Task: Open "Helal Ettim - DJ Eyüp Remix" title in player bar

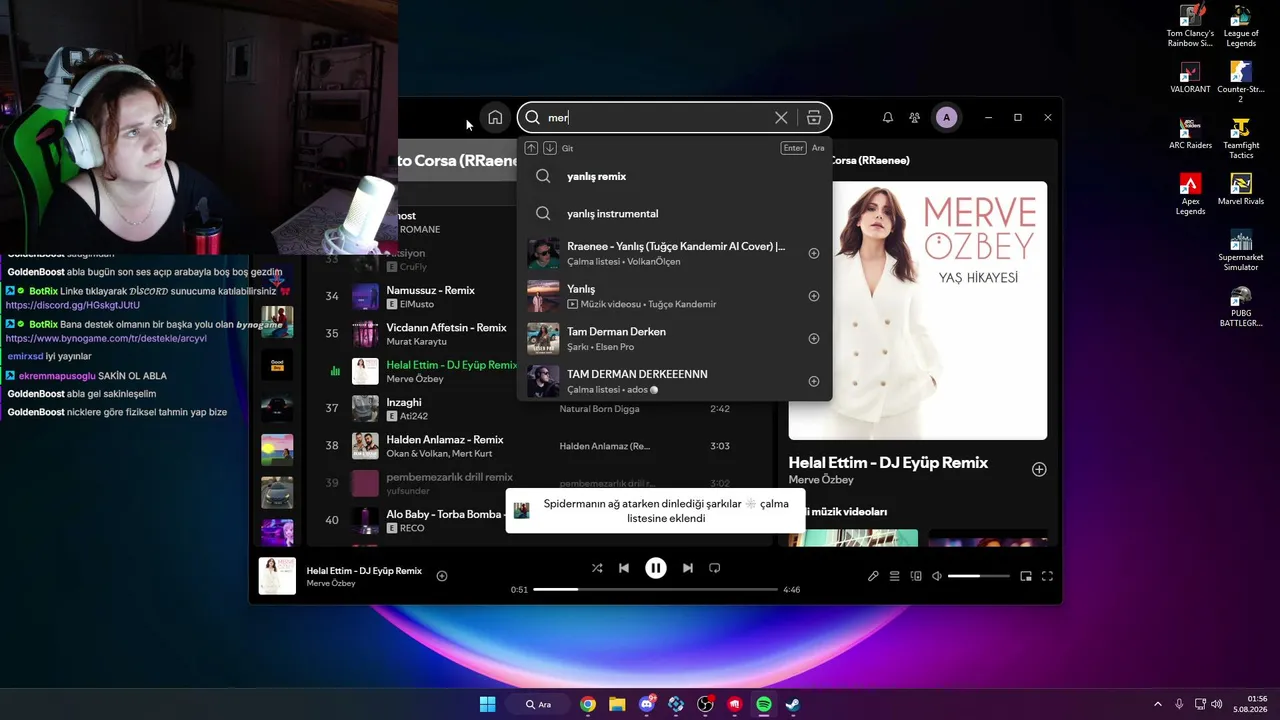Action: pos(364,571)
